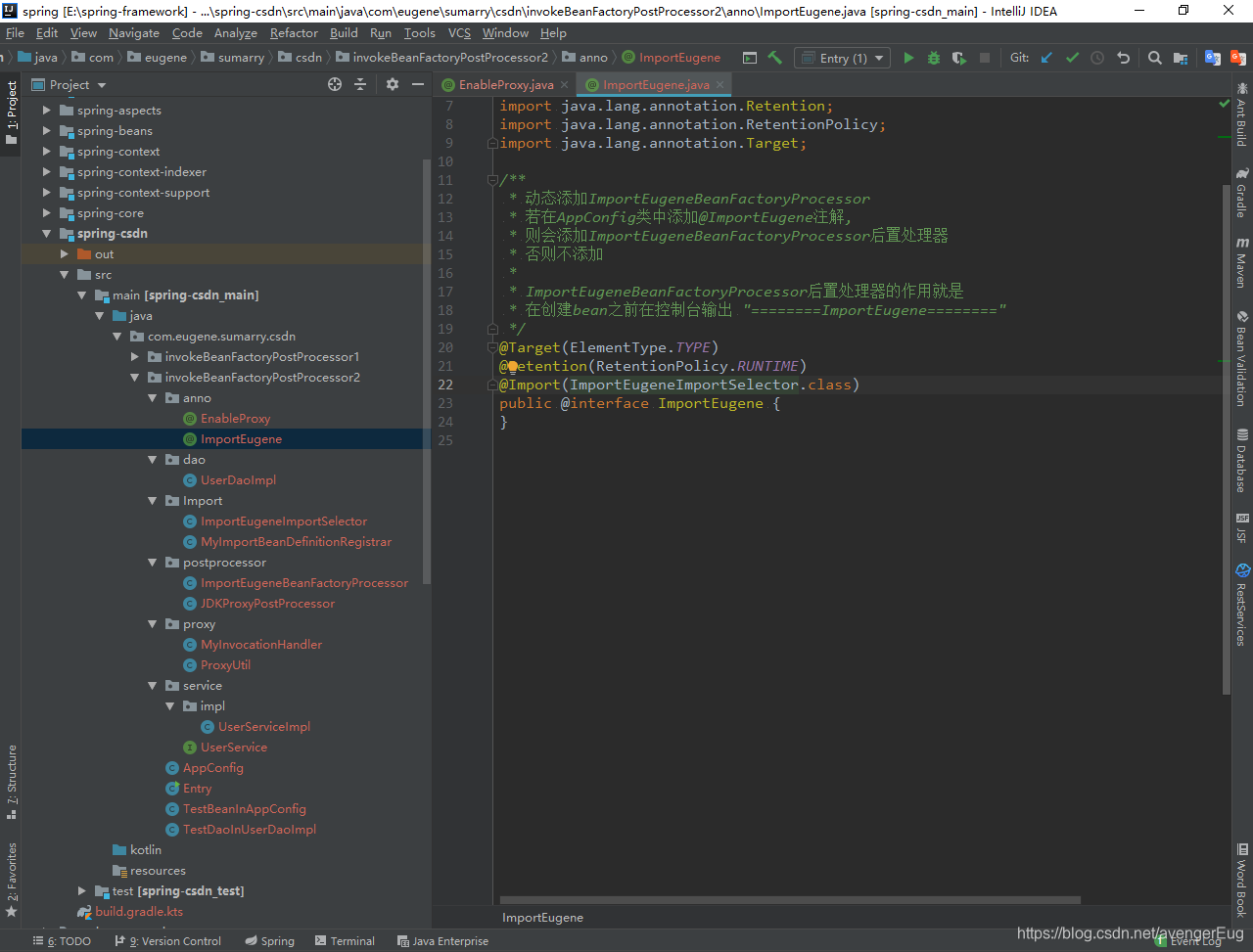Viewport: 1253px width, 952px height.
Task: Open the Navigate menu
Action: click(134, 32)
